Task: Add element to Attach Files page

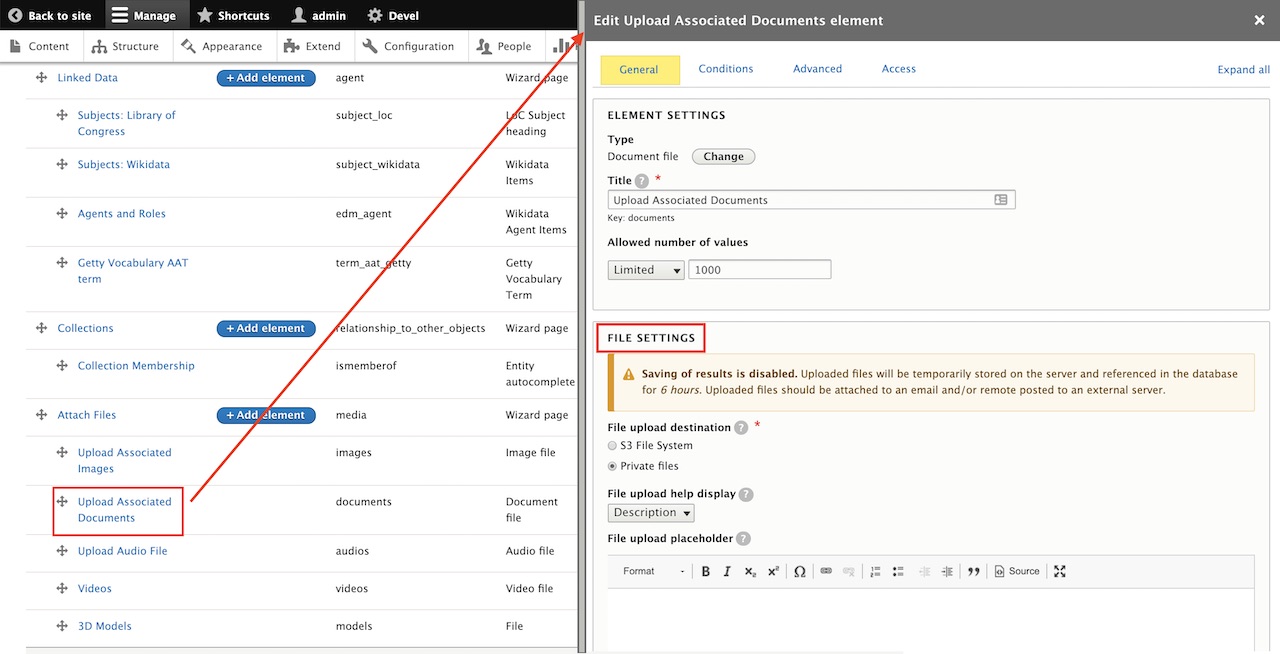Action: pos(266,415)
